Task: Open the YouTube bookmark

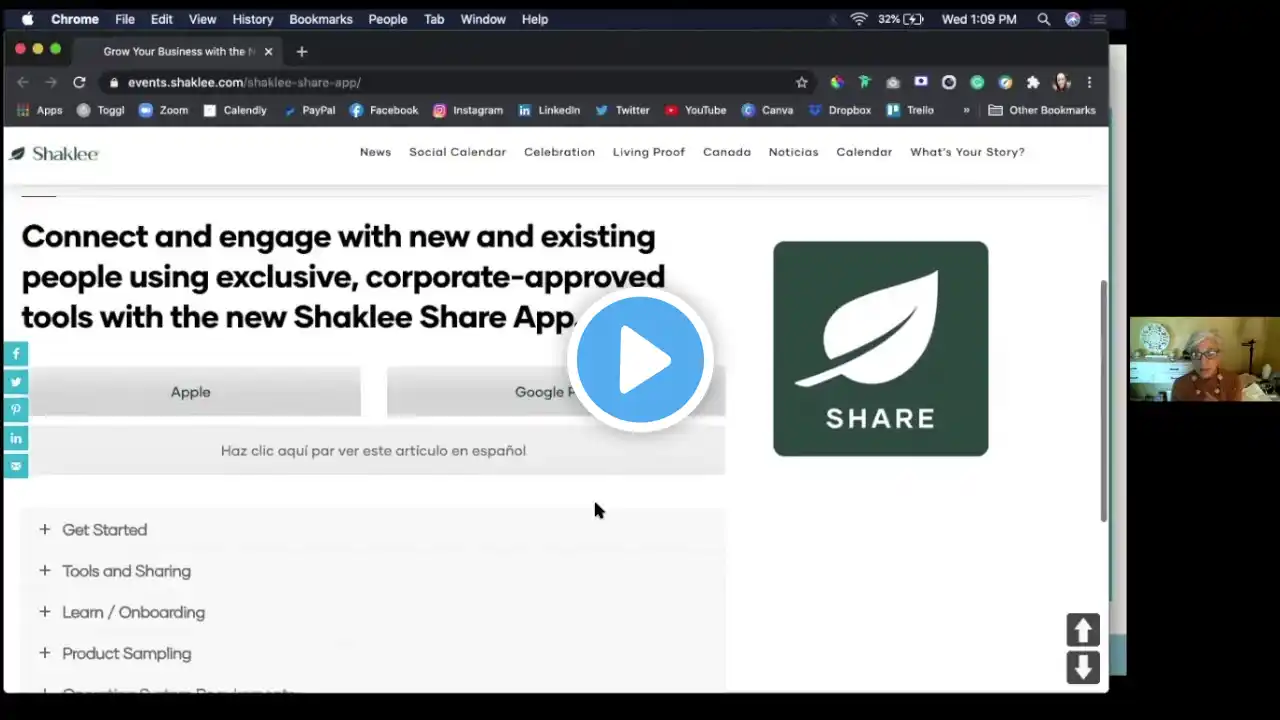Action: pyautogui.click(x=696, y=110)
